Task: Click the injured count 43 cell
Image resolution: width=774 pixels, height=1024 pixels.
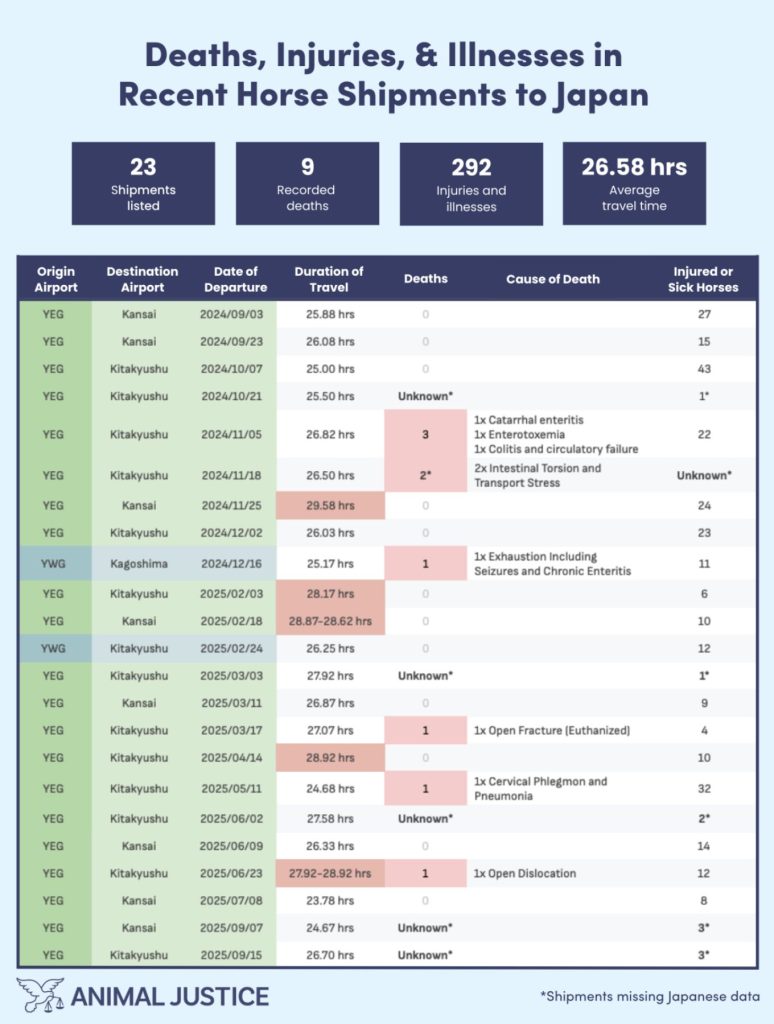Action: coord(704,369)
